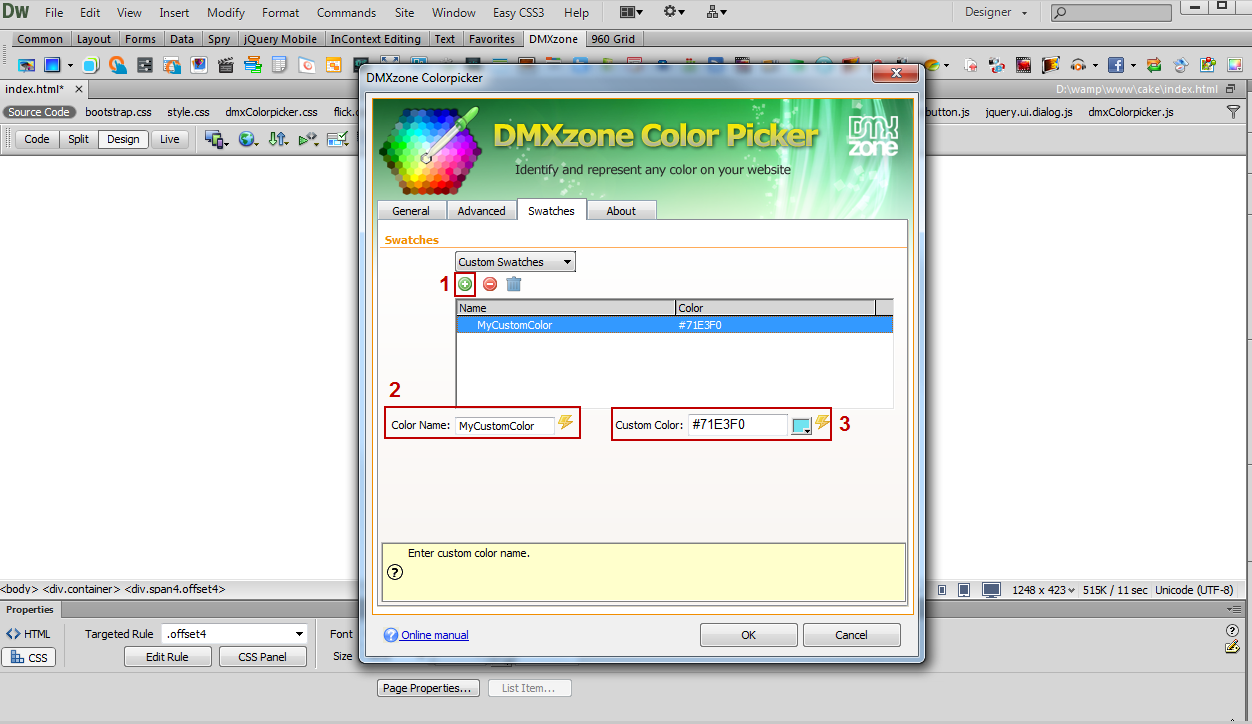Click the headphones audio icon in the DMXzone toolbar
Image resolution: width=1252 pixels, height=724 pixels.
point(1078,65)
